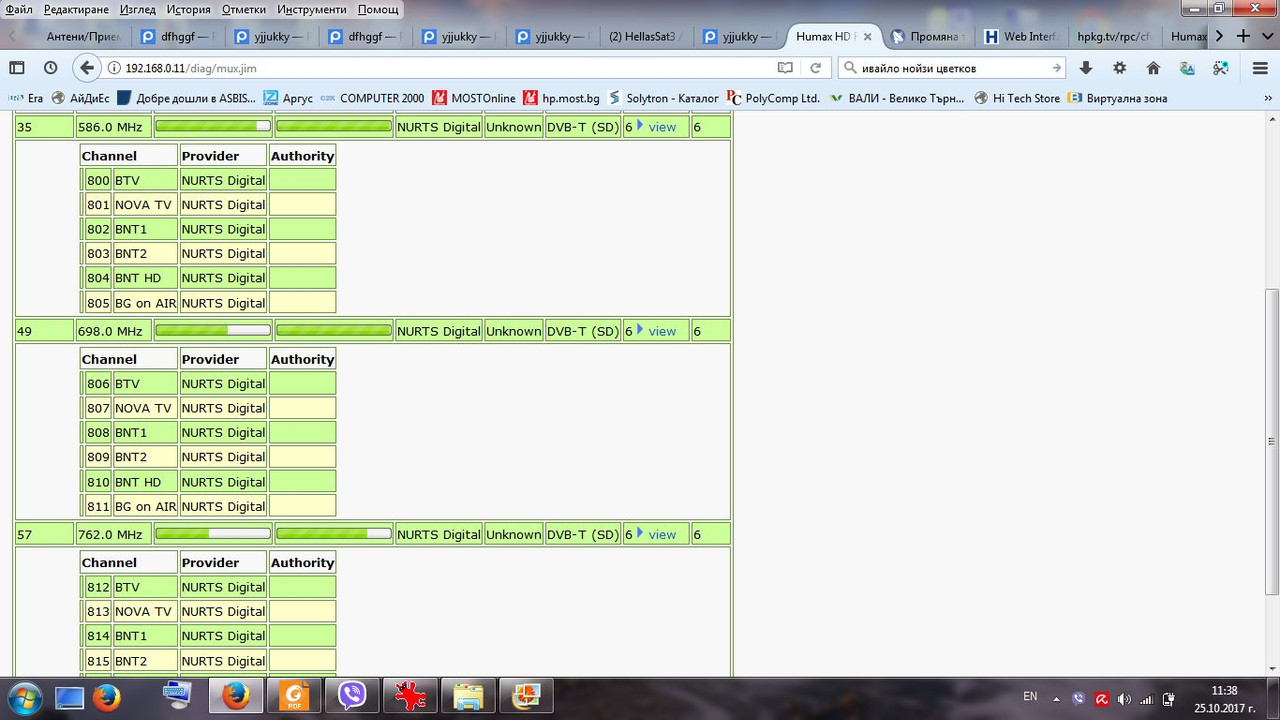Click the 762.0 MHz signal quality bar

pos(334,533)
